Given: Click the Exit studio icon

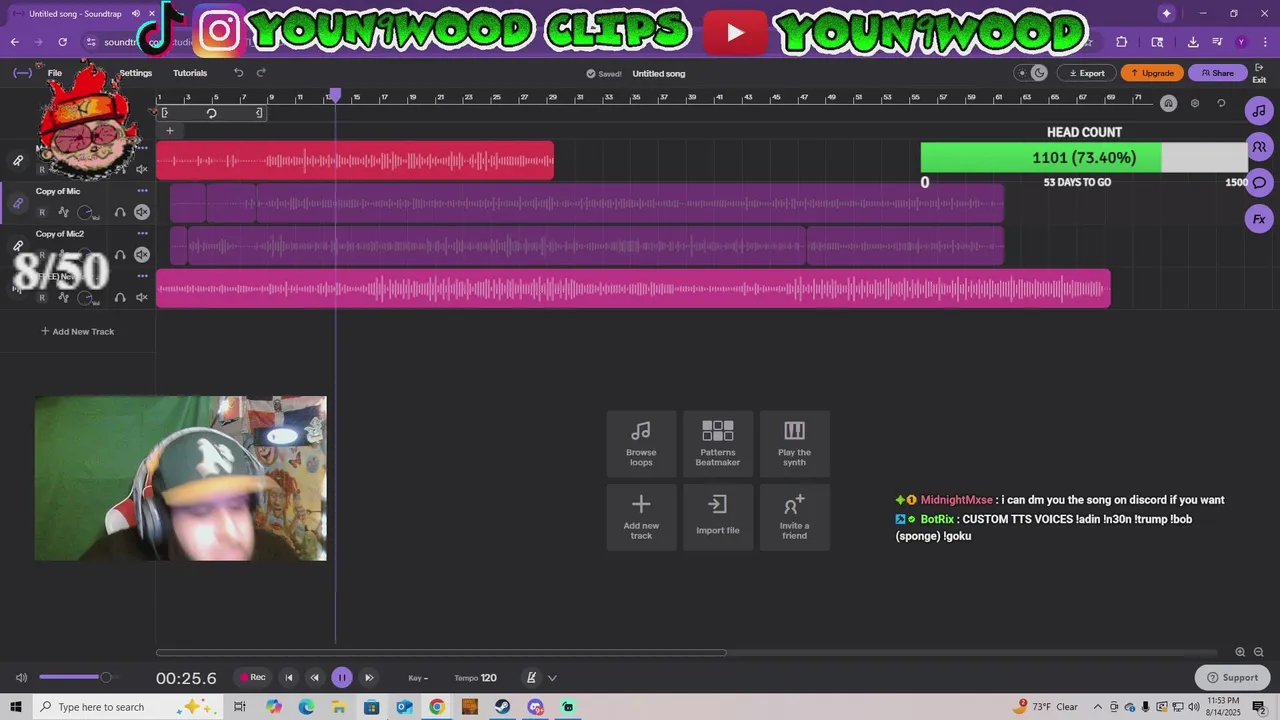Looking at the screenshot, I should point(1259,73).
